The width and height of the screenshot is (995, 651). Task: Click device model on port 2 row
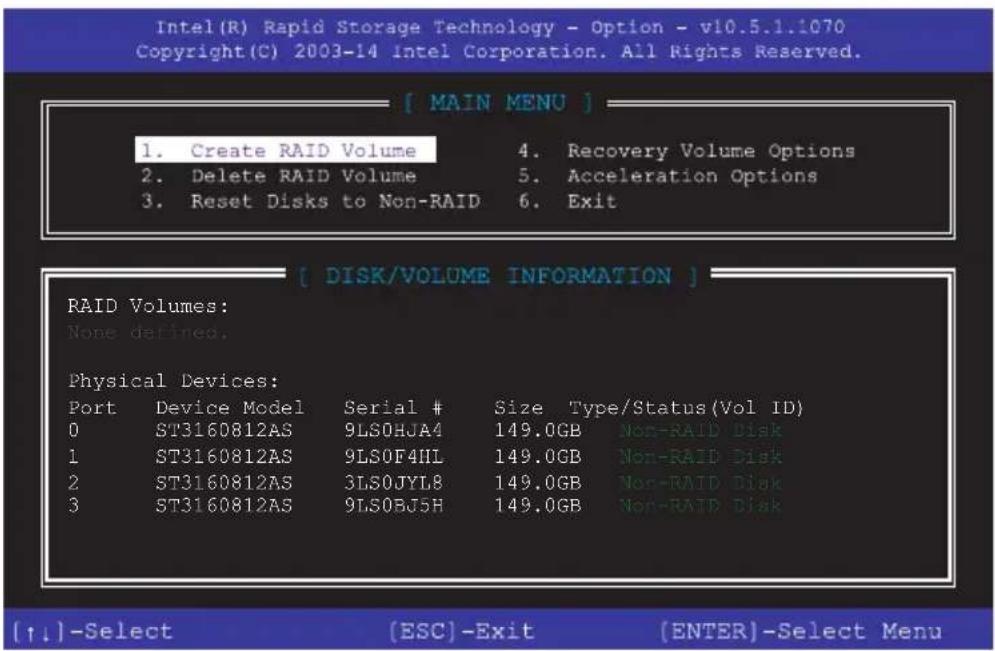pos(224,483)
